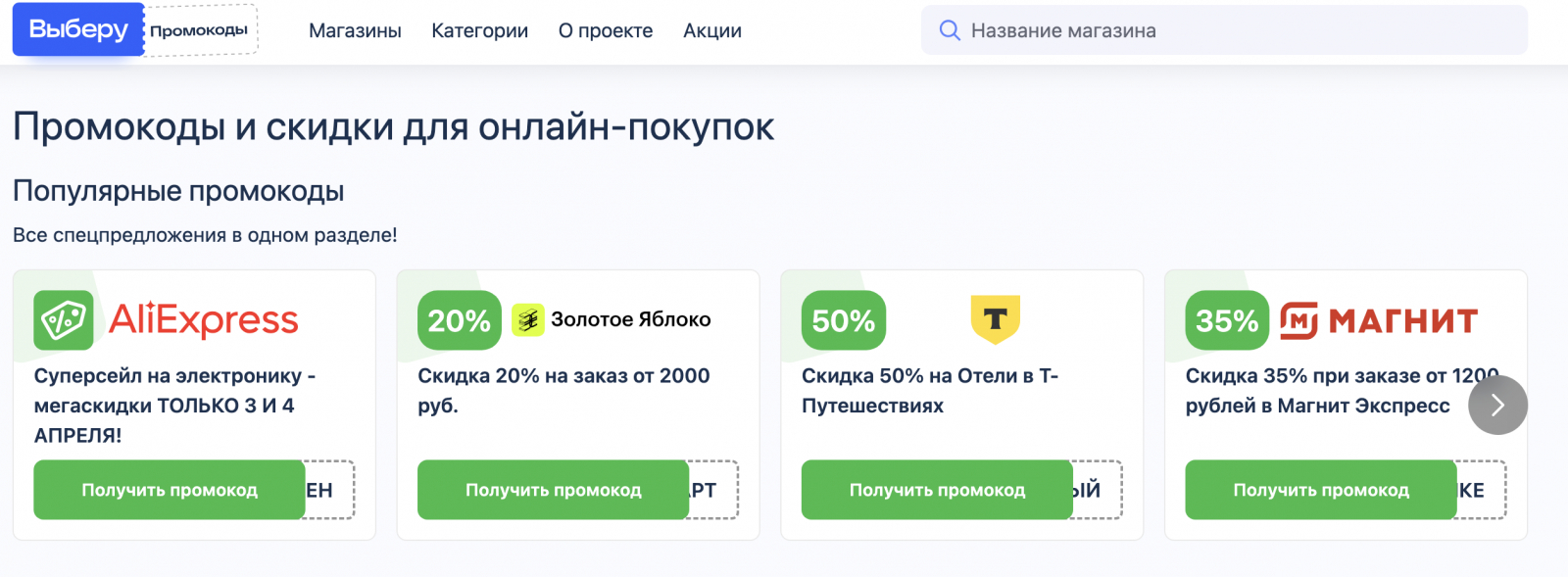Open the Магазины menu item
The height and width of the screenshot is (577, 1568).
click(x=355, y=31)
